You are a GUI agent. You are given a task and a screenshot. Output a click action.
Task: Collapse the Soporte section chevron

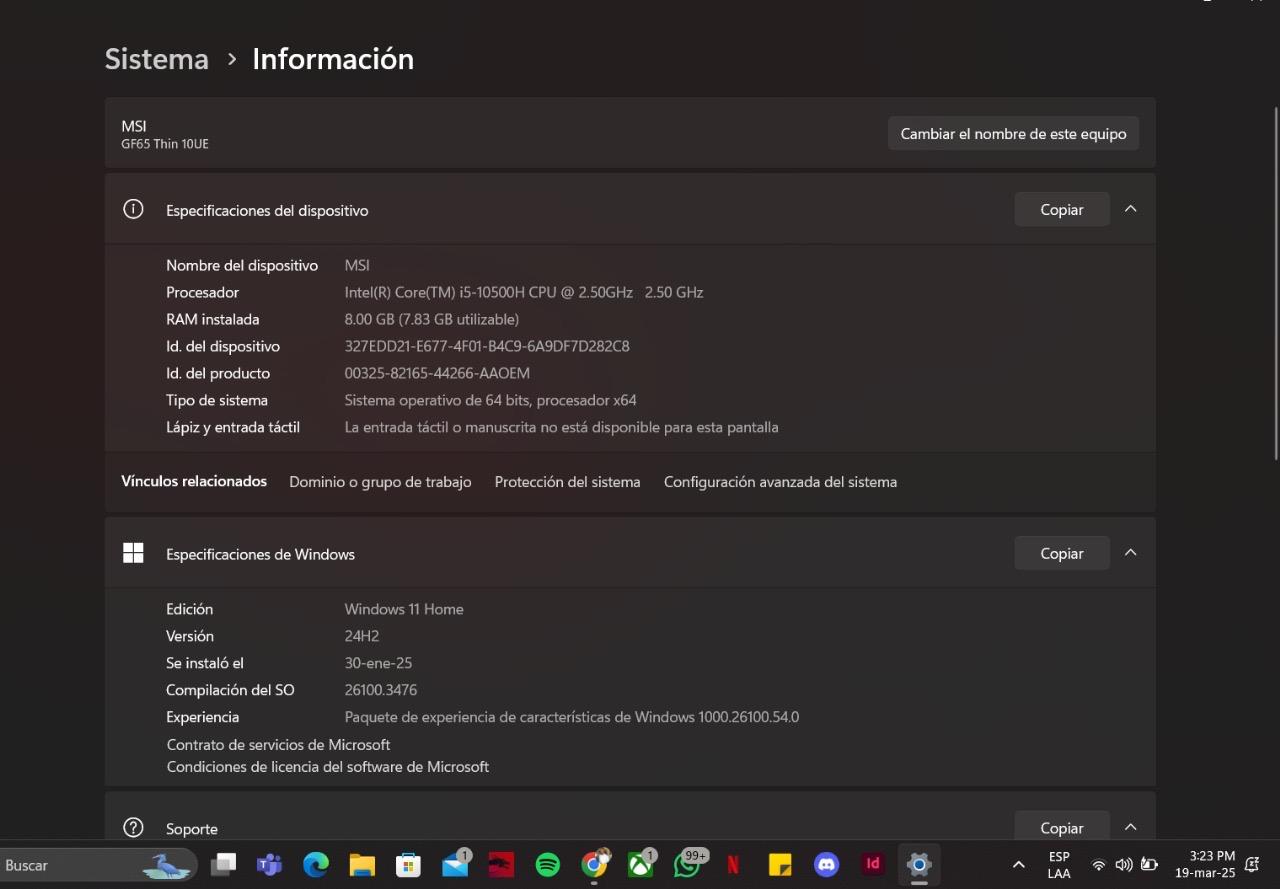(x=1130, y=827)
